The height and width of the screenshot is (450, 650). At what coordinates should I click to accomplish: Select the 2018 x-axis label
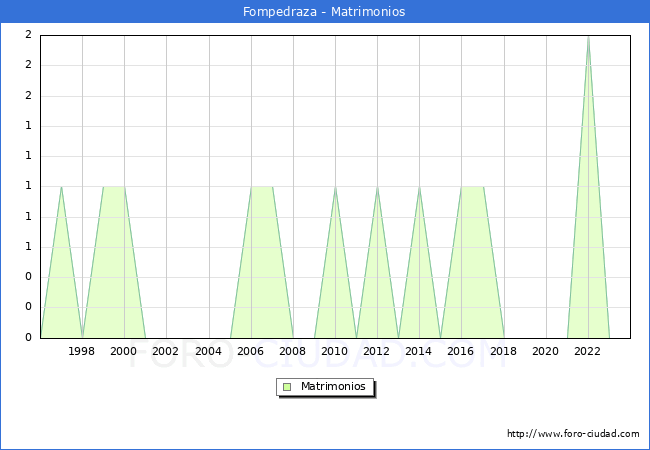[x=504, y=351]
